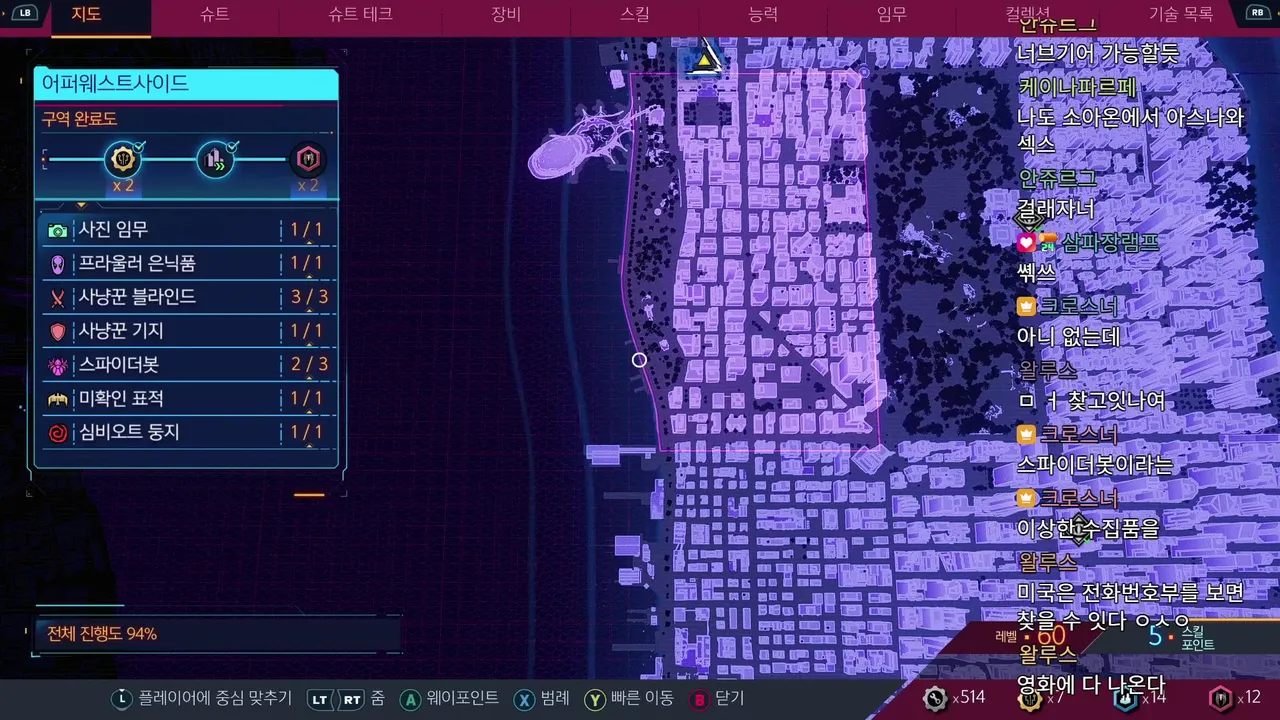Click the 3 / 3 count for 사냥꾼 블라인드
1280x720 pixels.
(309, 298)
